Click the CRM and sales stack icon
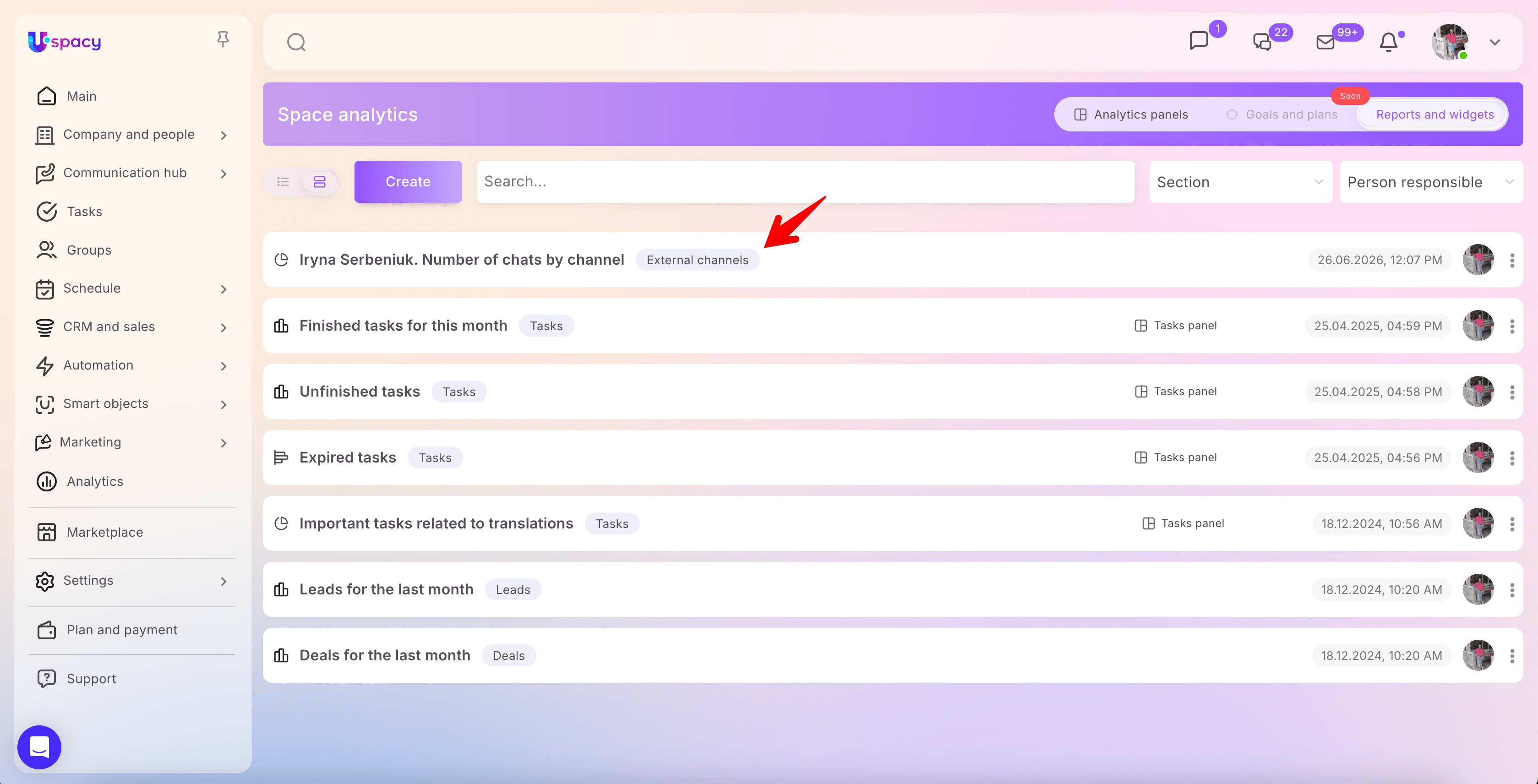The height and width of the screenshot is (784, 1538). click(x=45, y=327)
